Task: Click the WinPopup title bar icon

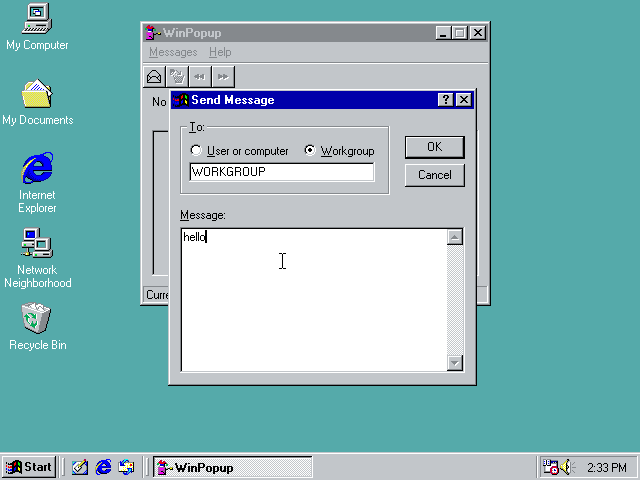Action: pyautogui.click(x=152, y=33)
